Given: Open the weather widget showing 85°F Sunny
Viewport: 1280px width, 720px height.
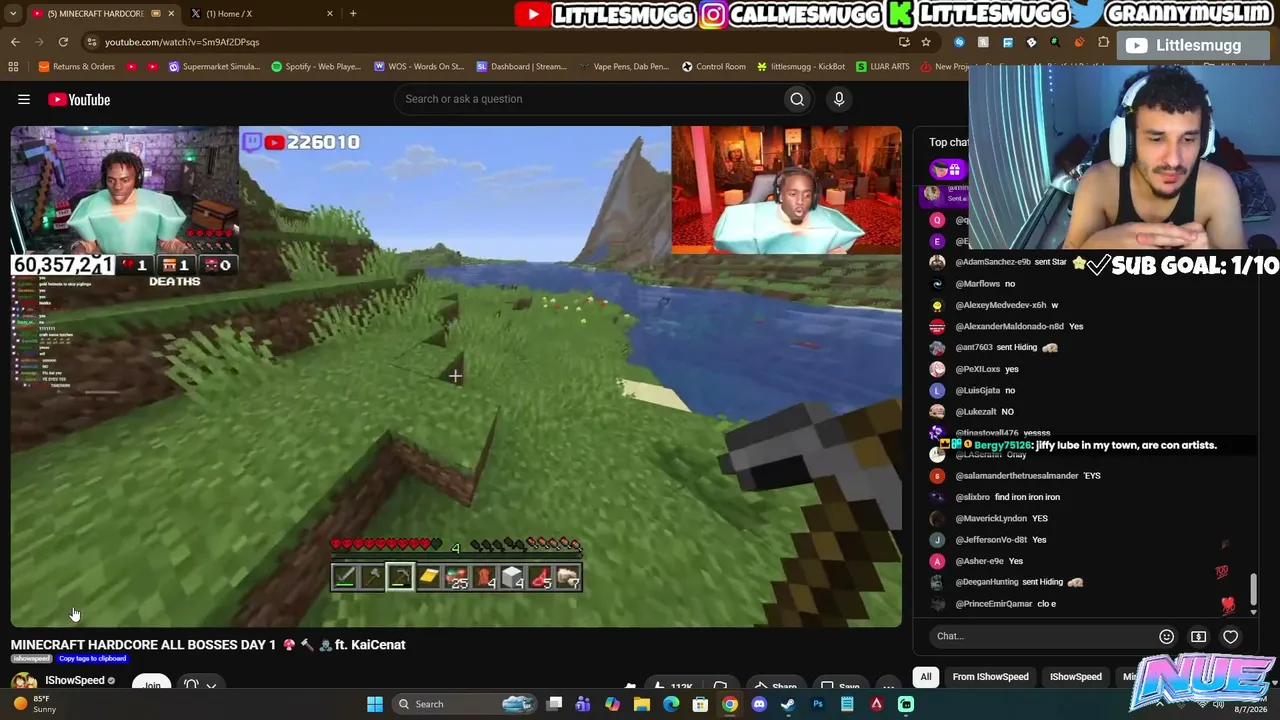Looking at the screenshot, I should coord(35,704).
